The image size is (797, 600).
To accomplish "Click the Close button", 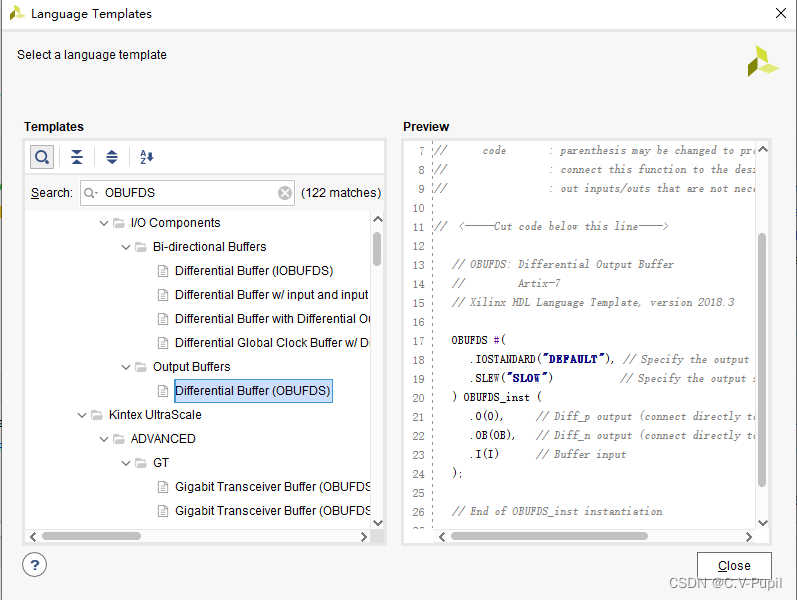I will coord(734,565).
